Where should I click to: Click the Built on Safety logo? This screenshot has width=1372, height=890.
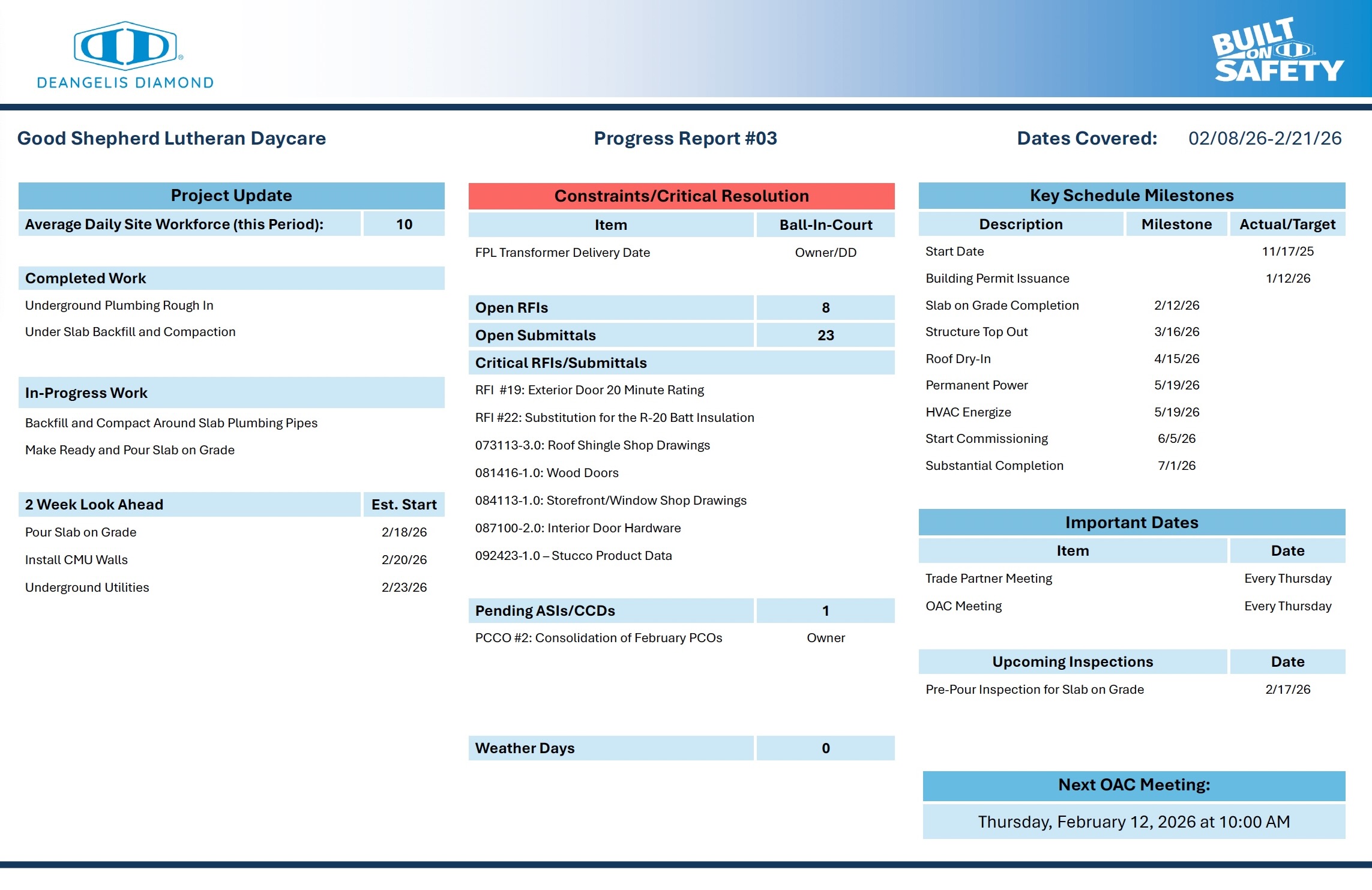coord(1277,50)
